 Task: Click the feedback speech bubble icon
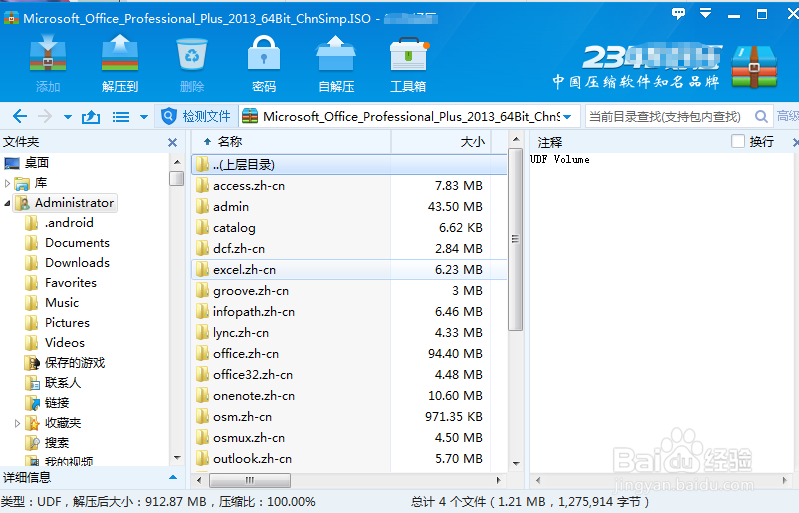(678, 14)
